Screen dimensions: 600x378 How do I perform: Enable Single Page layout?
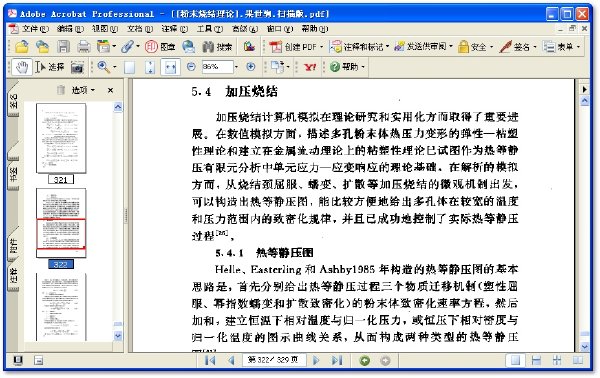coord(515,360)
